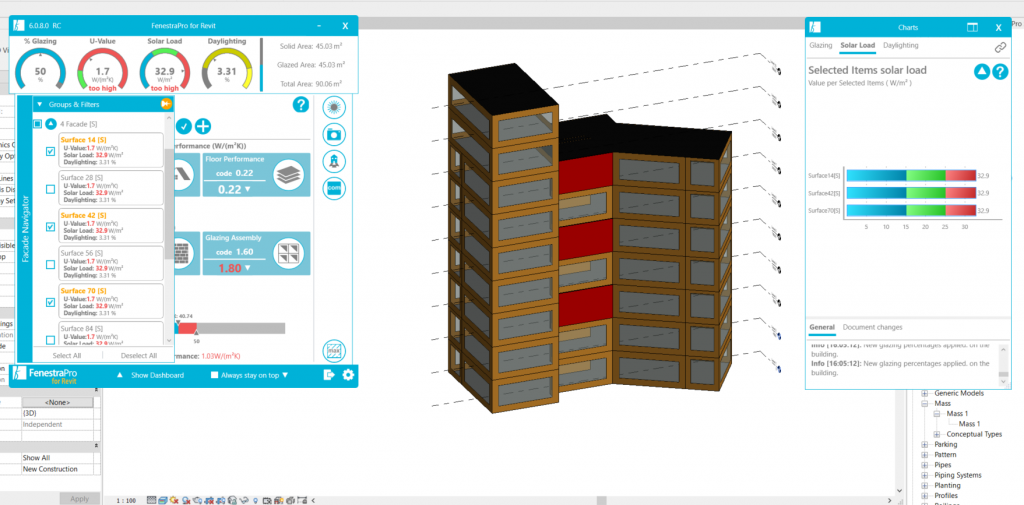
Task: Click the Glazing Assembly window icon
Action: [x=289, y=252]
